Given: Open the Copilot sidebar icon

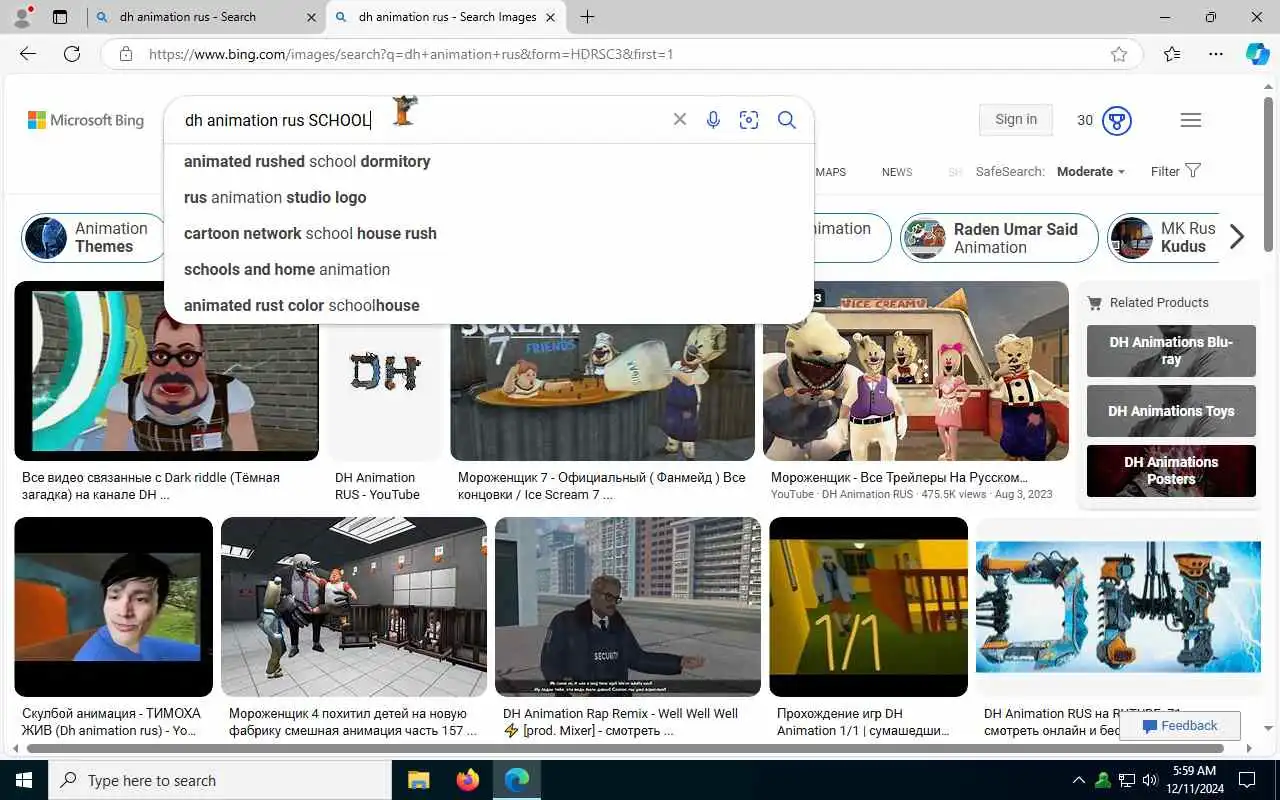Looking at the screenshot, I should (x=1257, y=54).
